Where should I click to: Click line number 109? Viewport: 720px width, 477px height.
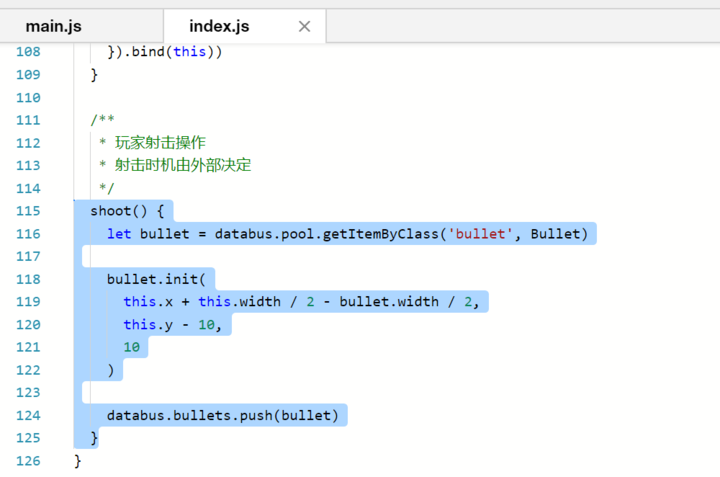(x=28, y=74)
